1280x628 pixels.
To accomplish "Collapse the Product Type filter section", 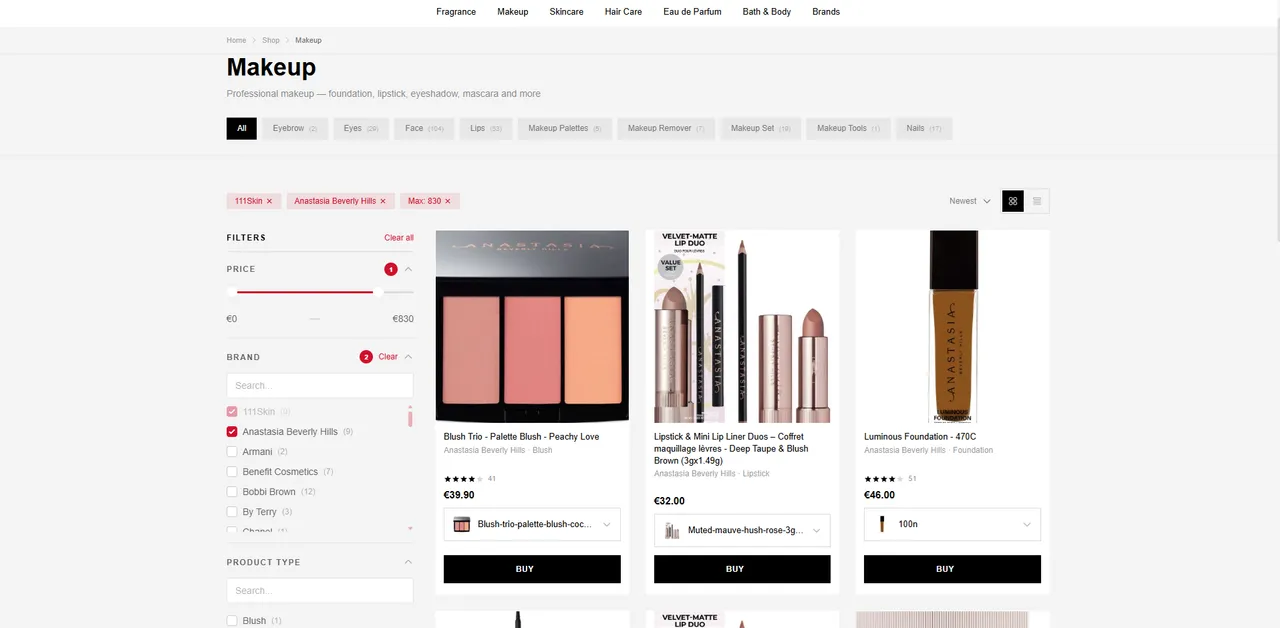I will coord(408,562).
